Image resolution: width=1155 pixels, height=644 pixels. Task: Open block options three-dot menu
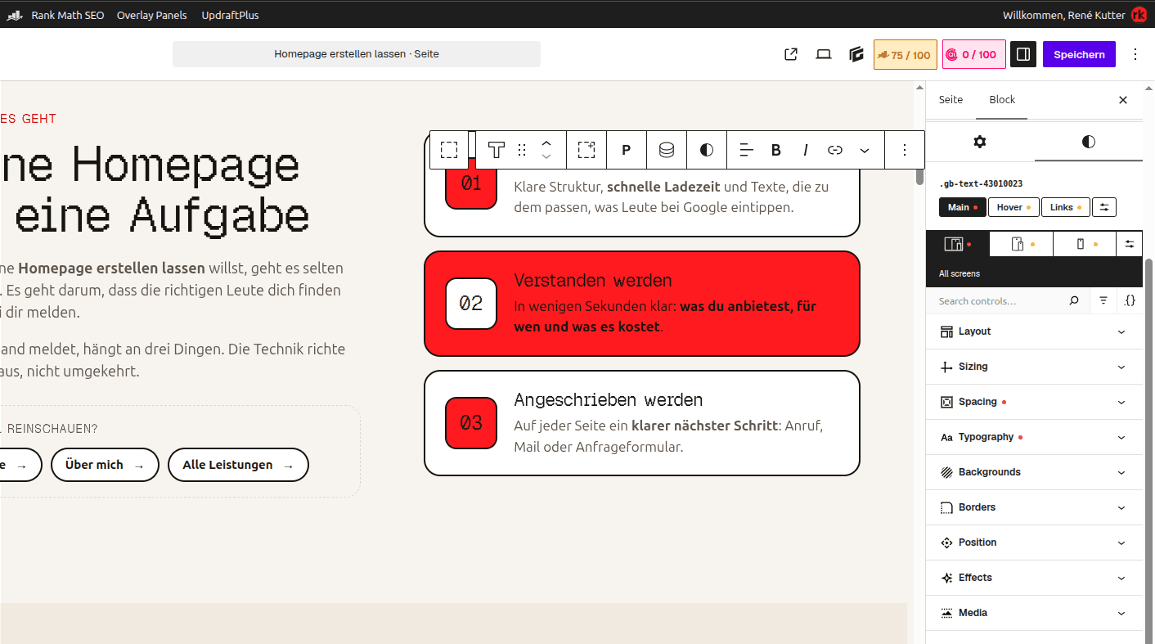tap(905, 150)
